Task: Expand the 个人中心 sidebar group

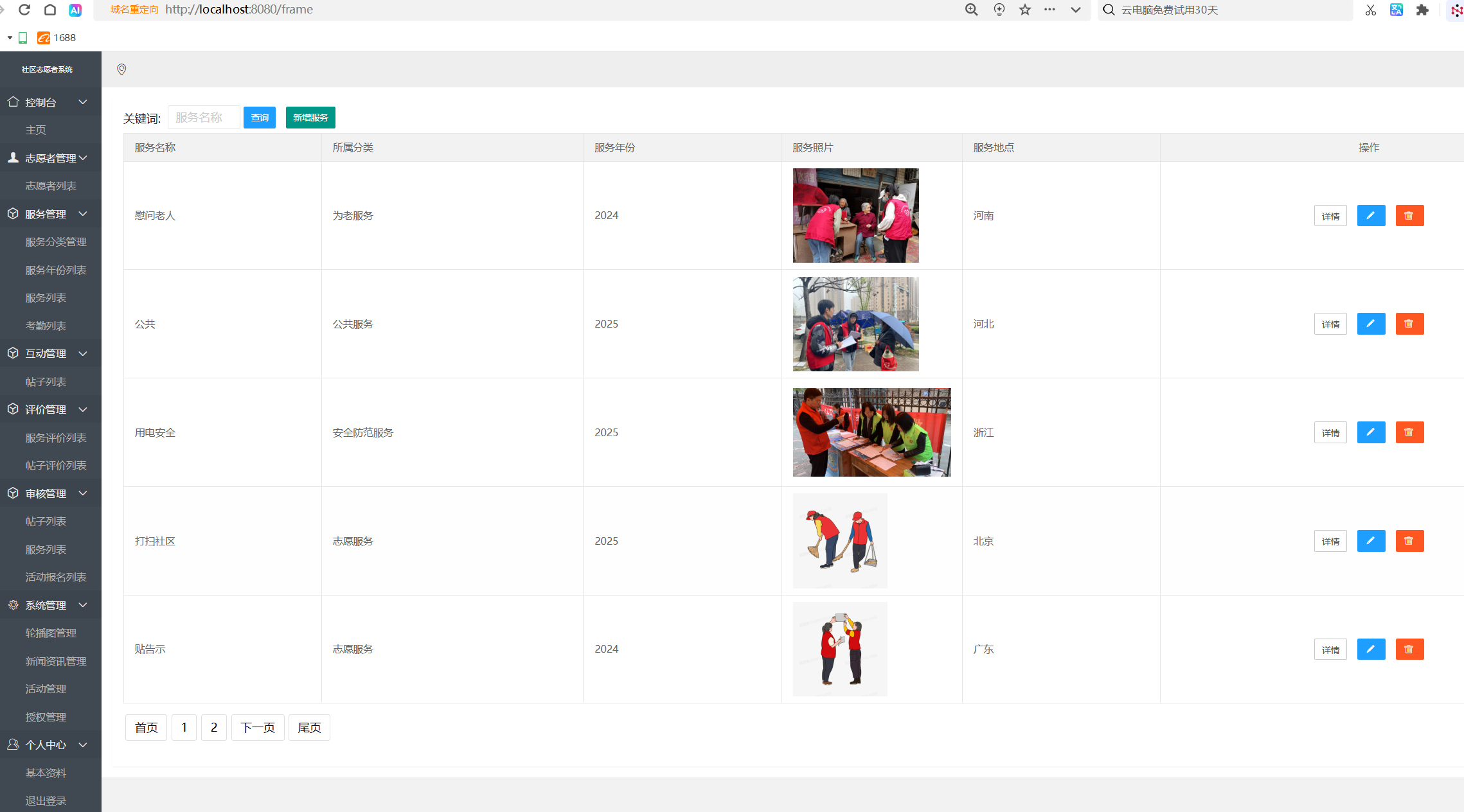Action: click(82, 745)
